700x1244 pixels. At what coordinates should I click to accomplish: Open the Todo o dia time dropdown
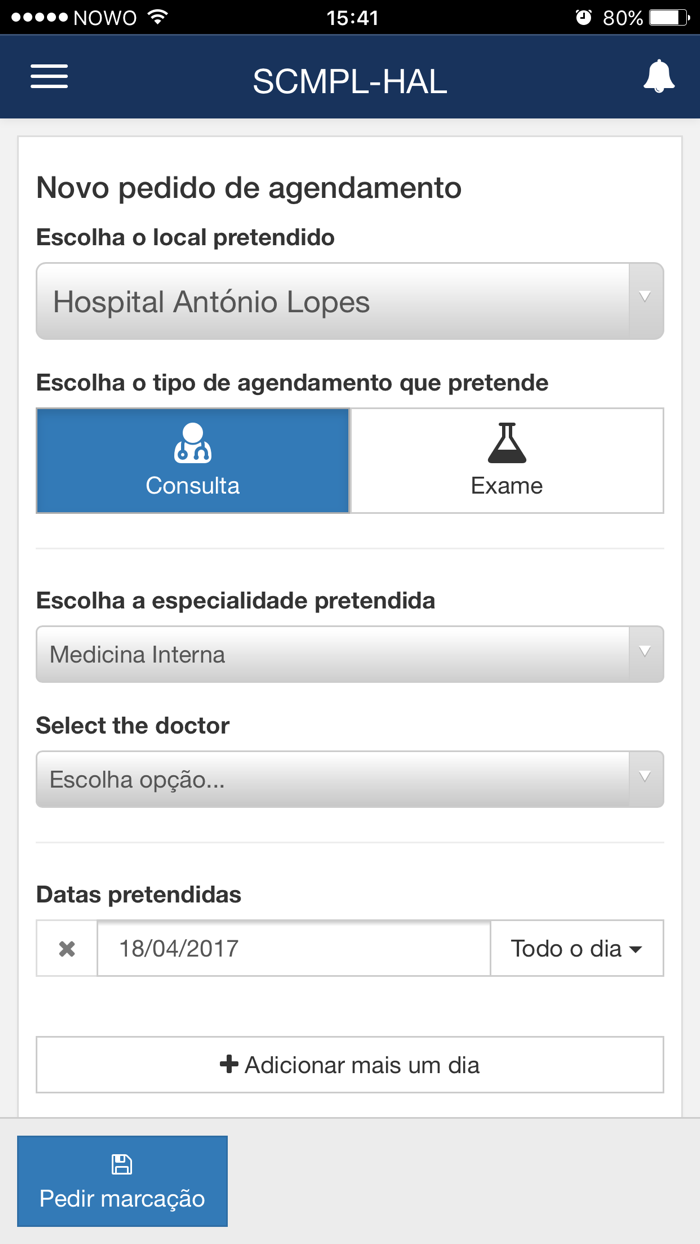tap(577, 949)
